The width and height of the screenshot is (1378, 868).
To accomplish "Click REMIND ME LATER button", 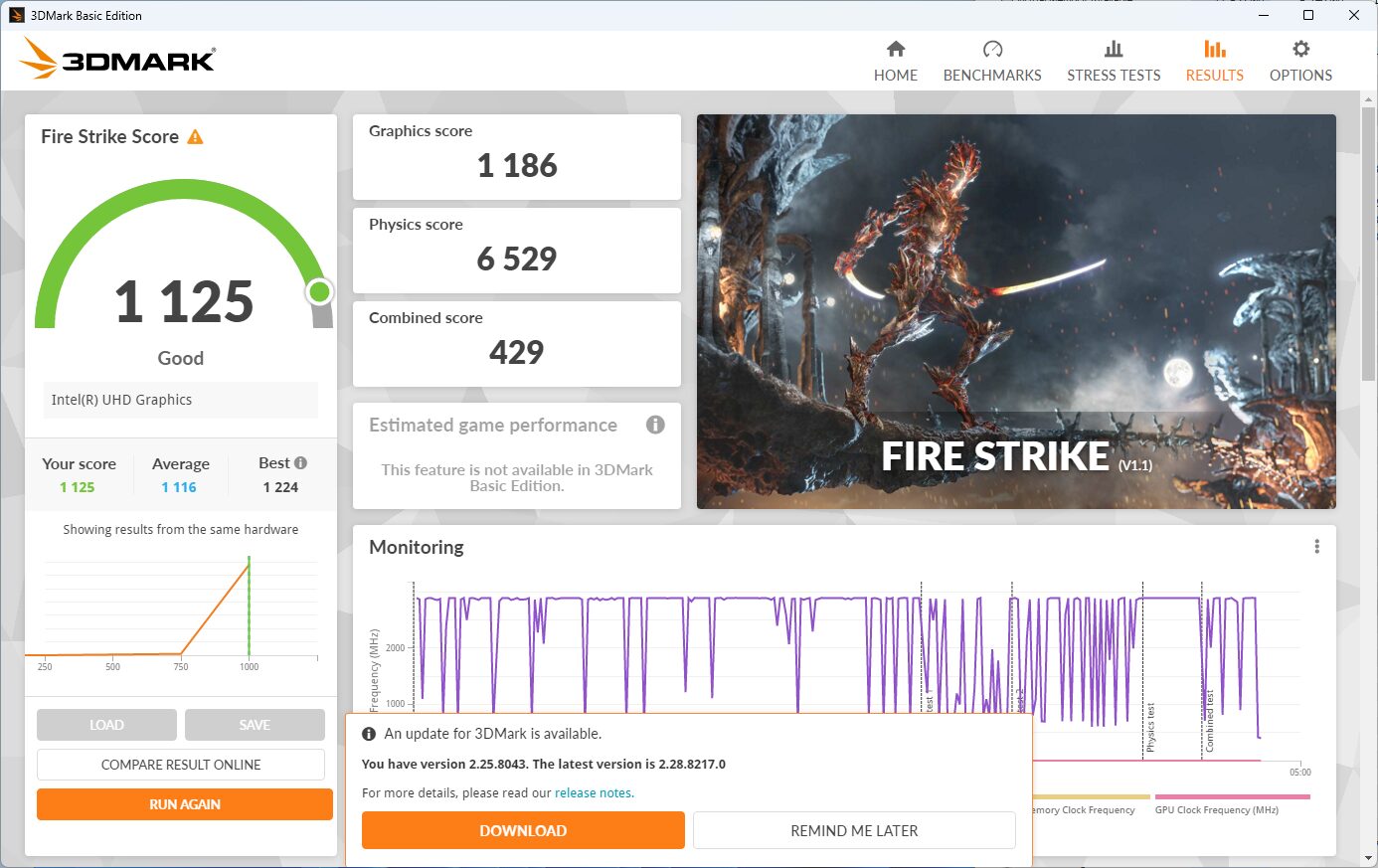I will click(854, 830).
